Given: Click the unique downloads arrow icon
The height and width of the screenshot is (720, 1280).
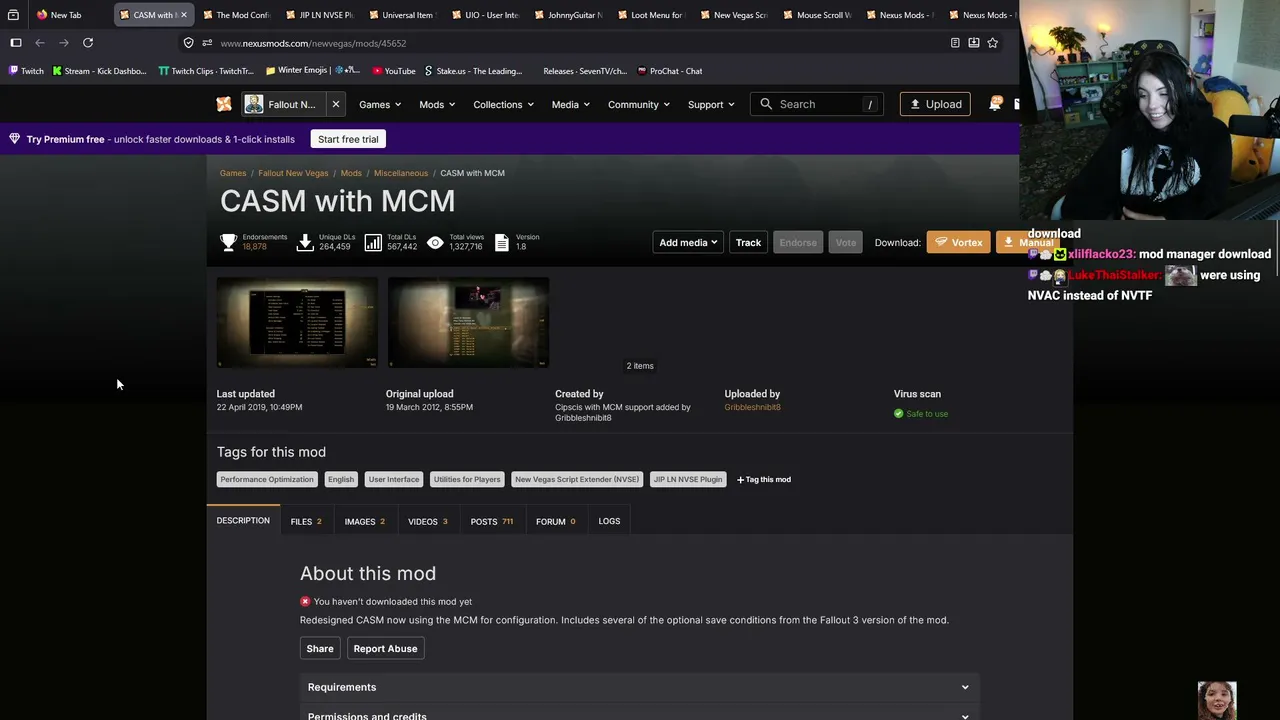Looking at the screenshot, I should [x=306, y=242].
